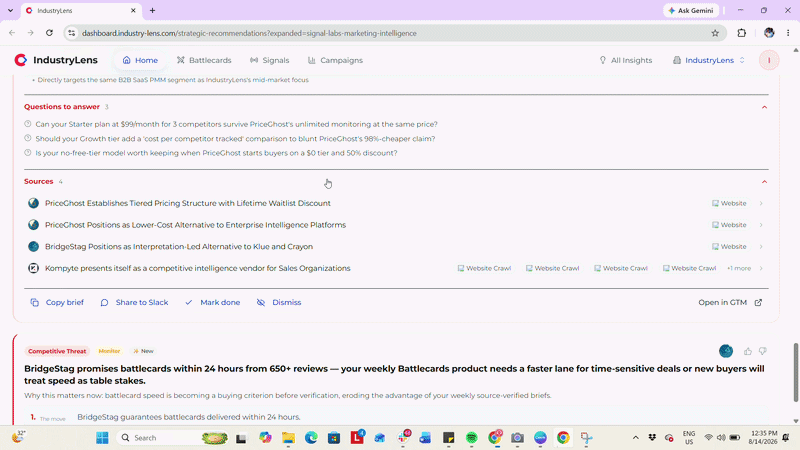
Task: Click Ask Gemini button
Action: [691, 10]
